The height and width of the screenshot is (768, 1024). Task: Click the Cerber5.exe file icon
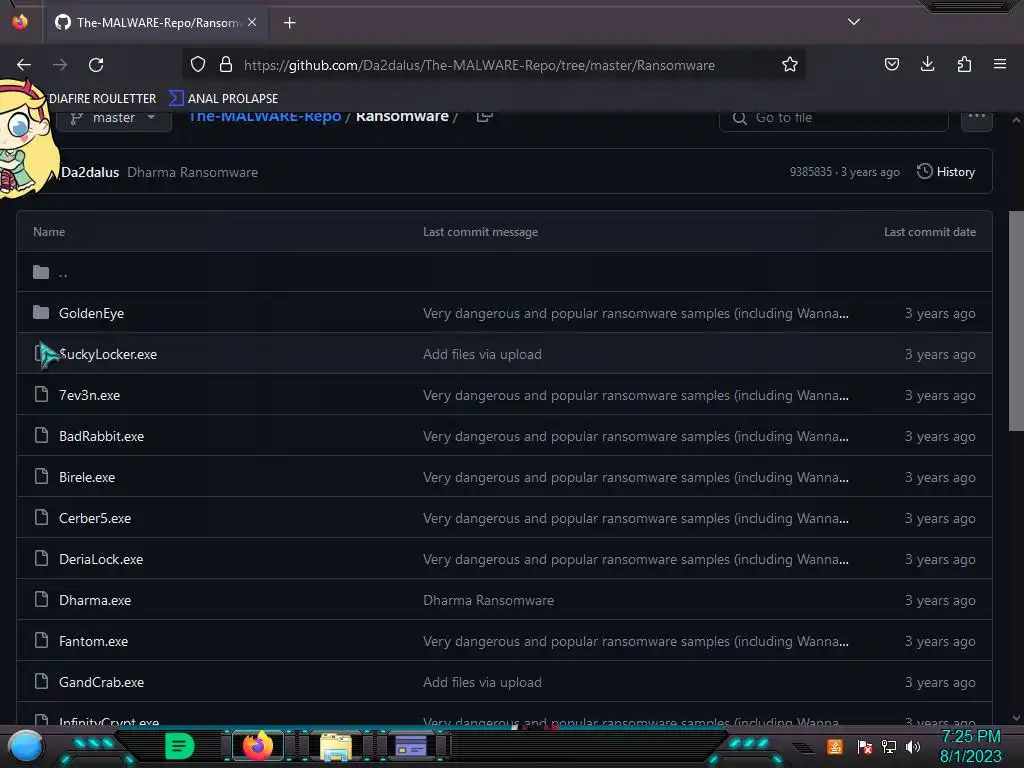tap(41, 518)
